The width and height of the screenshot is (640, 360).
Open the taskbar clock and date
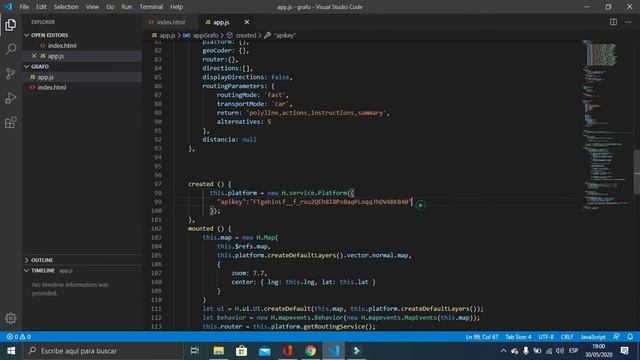[599, 351]
